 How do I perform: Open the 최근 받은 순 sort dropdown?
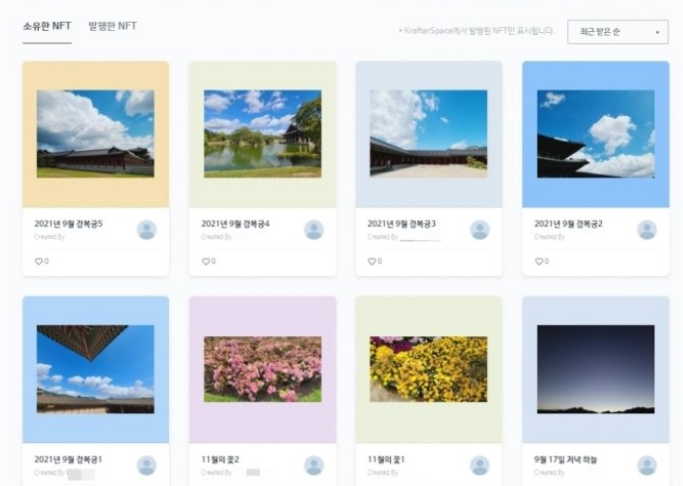618,32
